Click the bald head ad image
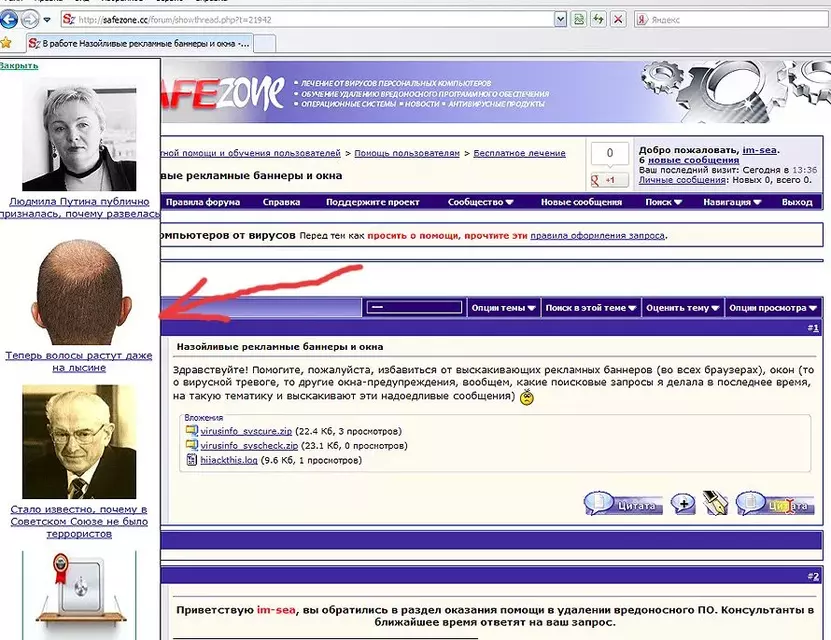 (x=79, y=291)
